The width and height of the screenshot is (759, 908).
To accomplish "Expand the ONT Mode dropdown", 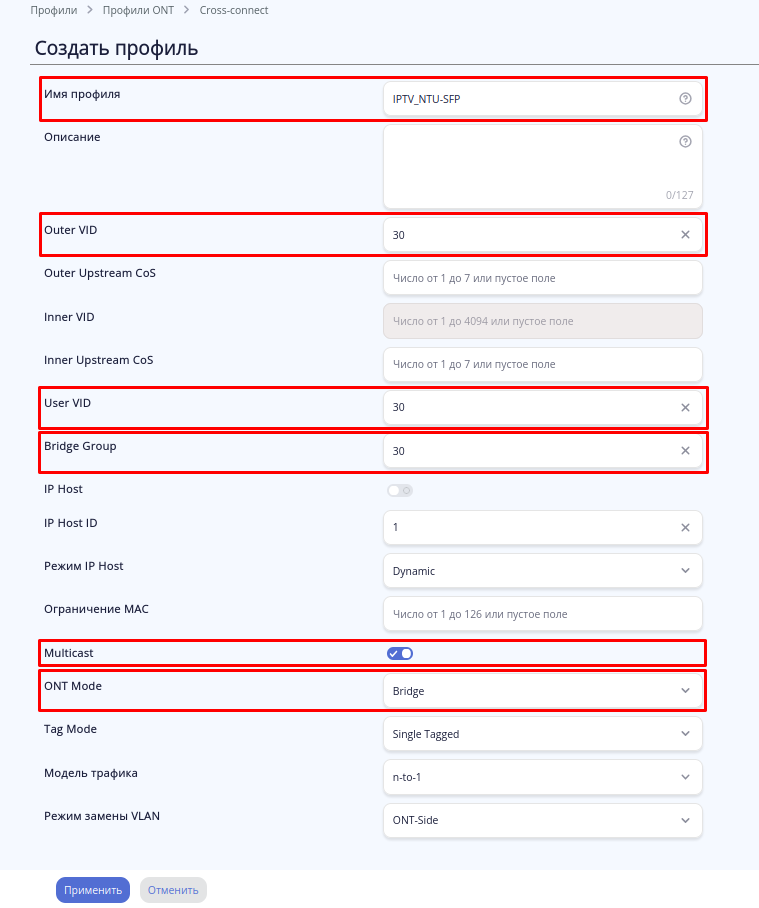I will point(542,690).
